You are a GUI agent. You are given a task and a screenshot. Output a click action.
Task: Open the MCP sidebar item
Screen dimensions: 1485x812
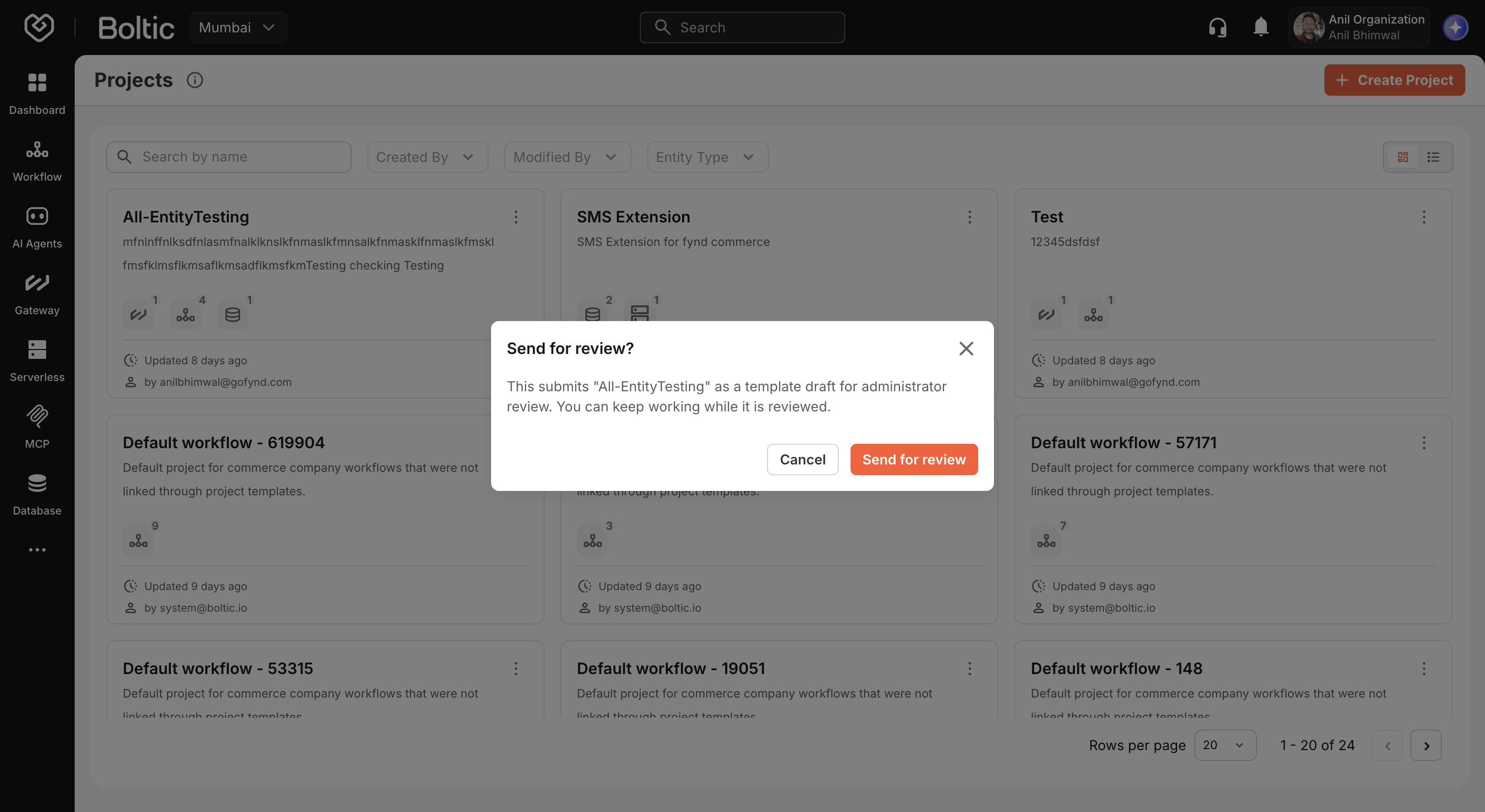[x=37, y=428]
